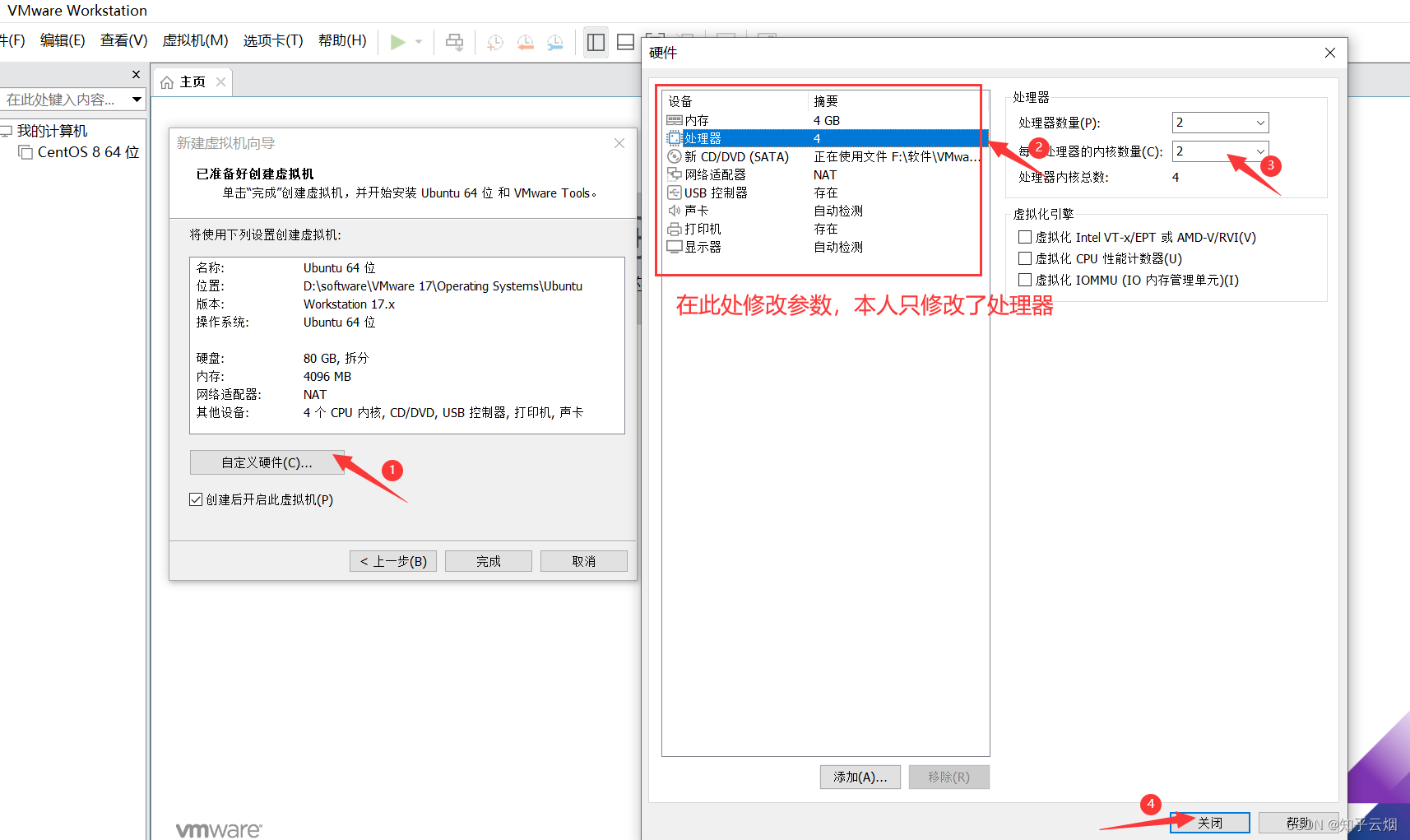Click 取消 in the new VM wizard
This screenshot has width=1410, height=840.
point(584,561)
